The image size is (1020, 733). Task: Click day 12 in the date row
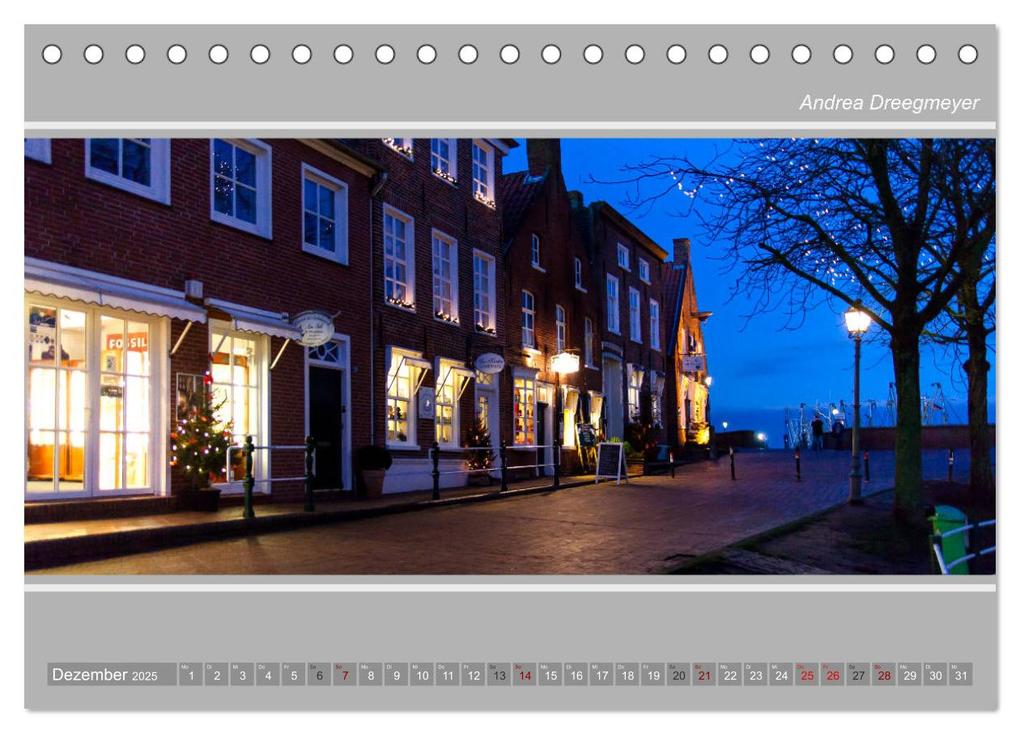tap(474, 674)
